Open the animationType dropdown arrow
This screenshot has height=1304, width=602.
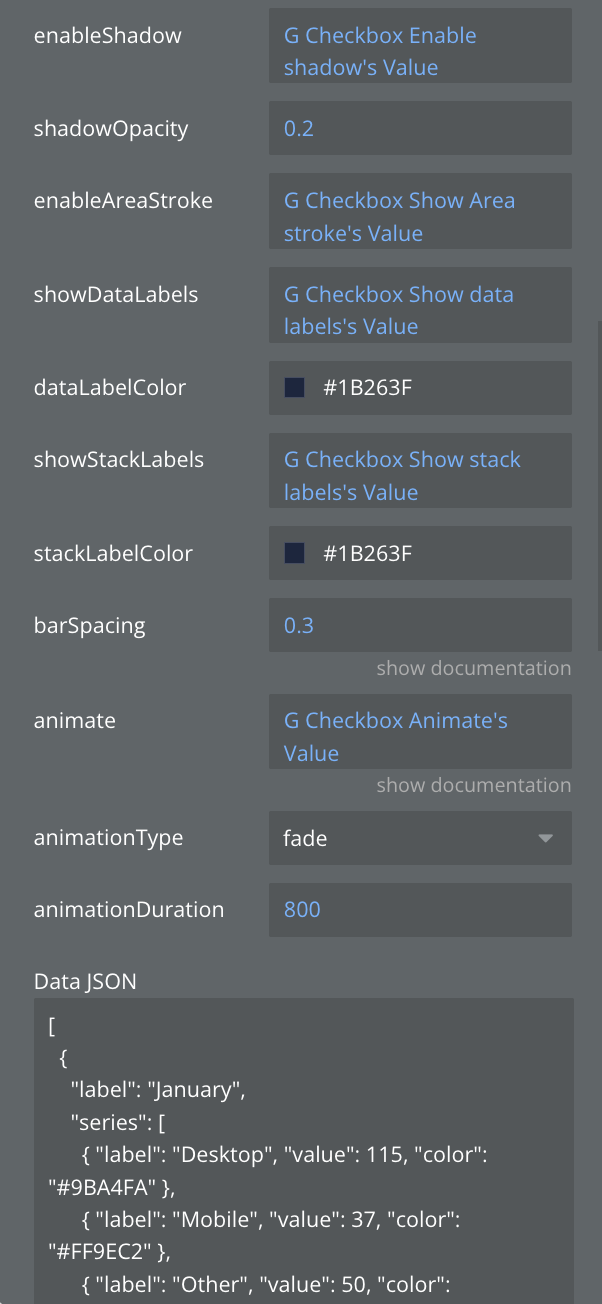pos(545,838)
